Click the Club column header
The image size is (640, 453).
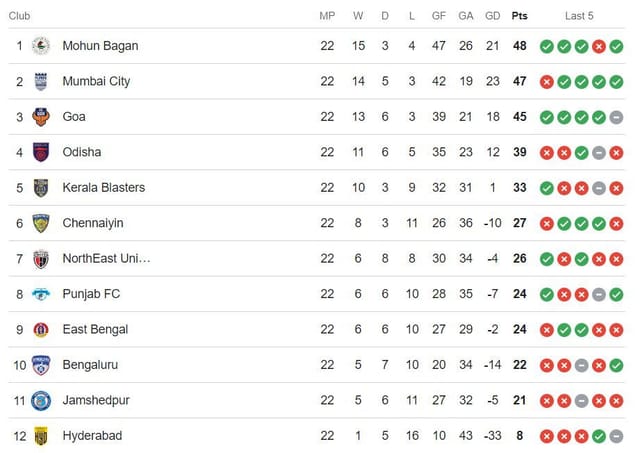click(x=20, y=16)
